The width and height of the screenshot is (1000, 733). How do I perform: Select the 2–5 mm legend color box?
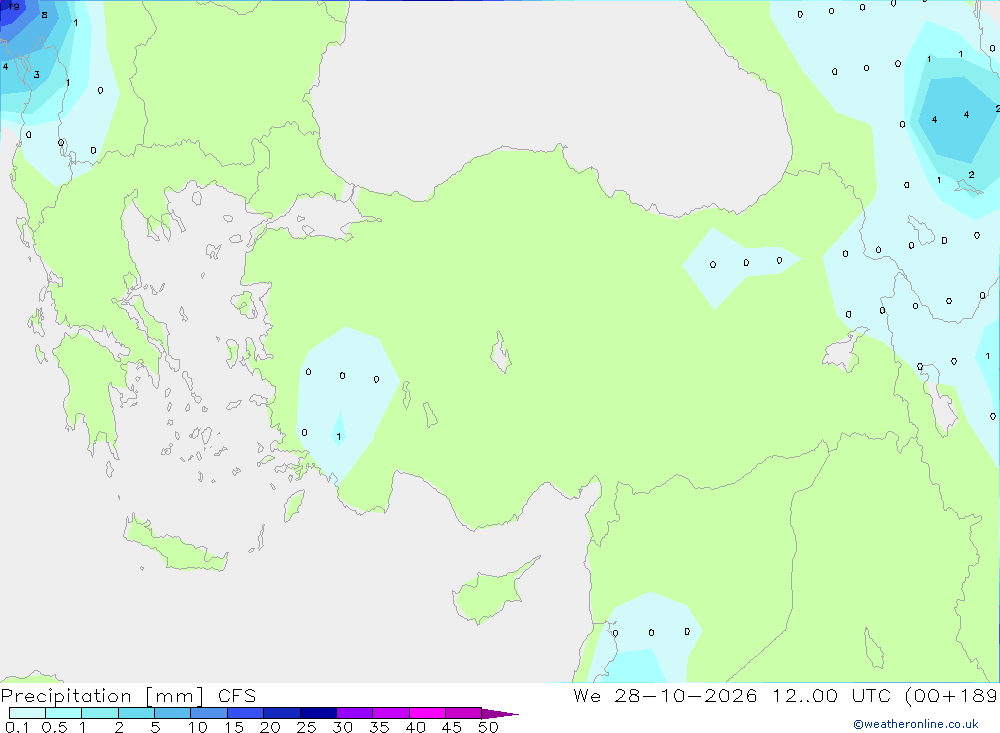point(136,713)
